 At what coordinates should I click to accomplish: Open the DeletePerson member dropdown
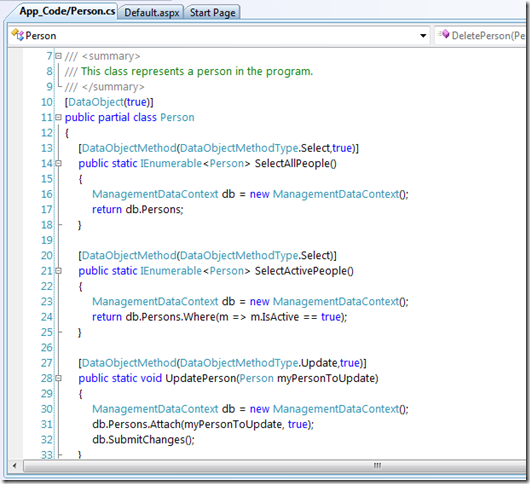pyautogui.click(x=480, y=35)
